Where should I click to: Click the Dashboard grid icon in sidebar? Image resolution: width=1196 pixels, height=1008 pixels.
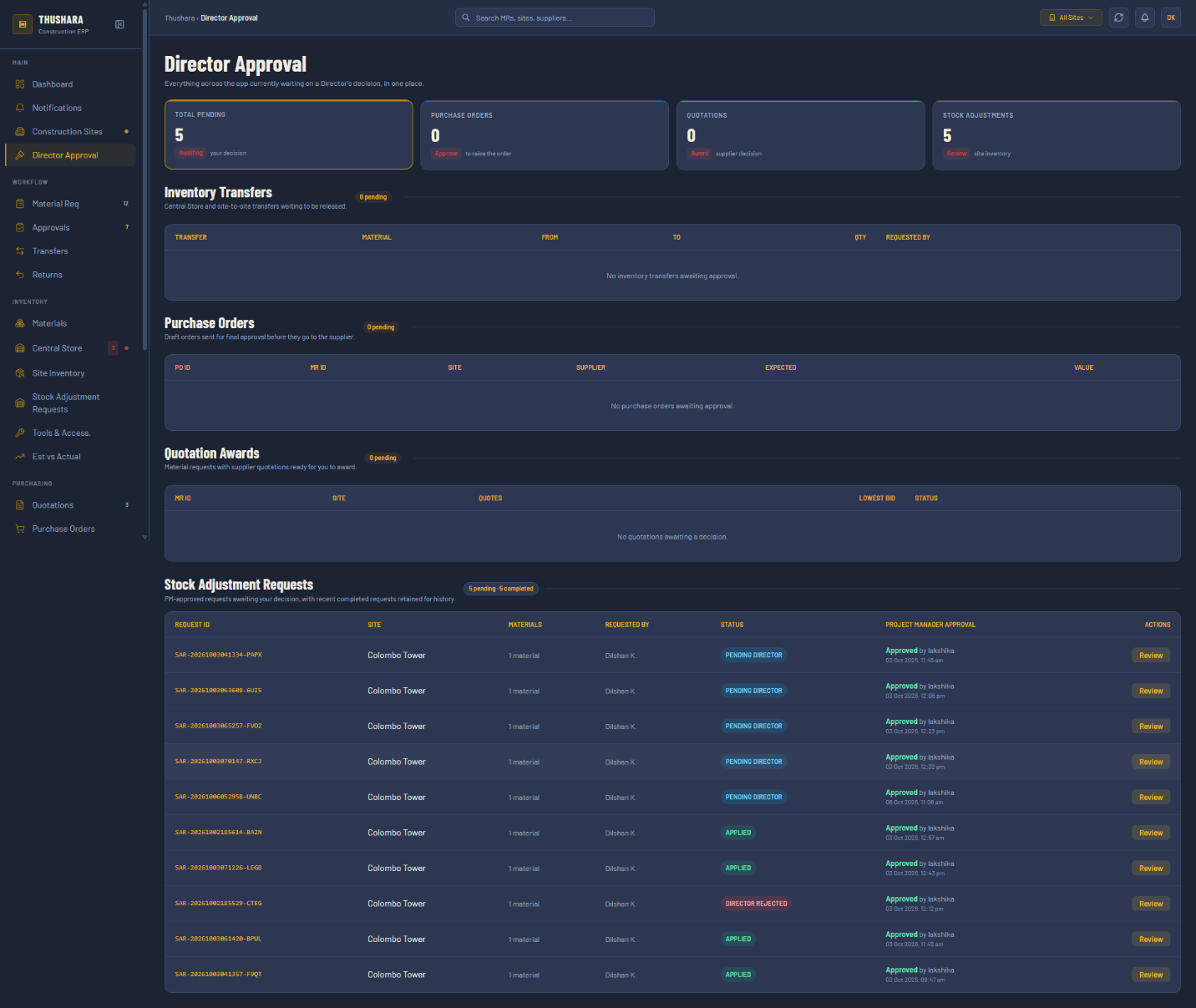(20, 84)
